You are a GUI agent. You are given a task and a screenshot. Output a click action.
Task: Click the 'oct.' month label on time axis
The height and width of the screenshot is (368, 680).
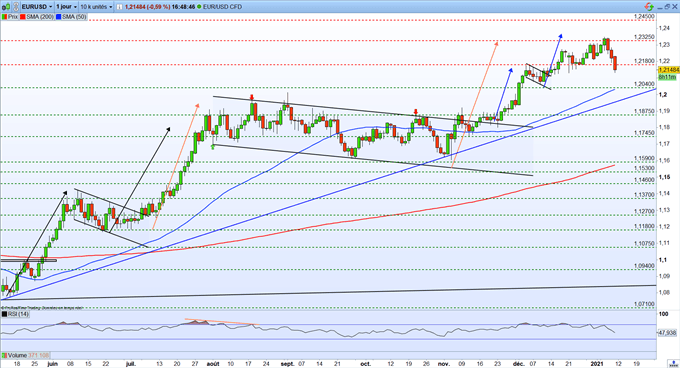pos(366,364)
